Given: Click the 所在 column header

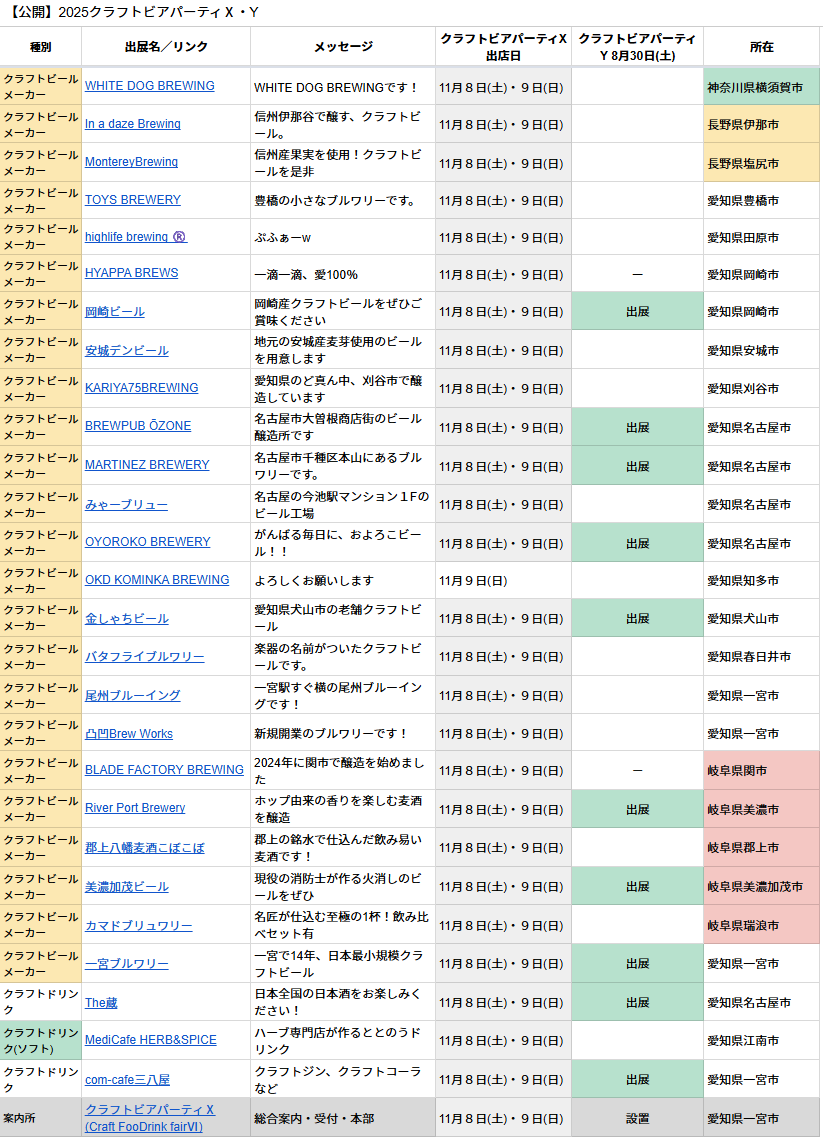Looking at the screenshot, I should (761, 47).
